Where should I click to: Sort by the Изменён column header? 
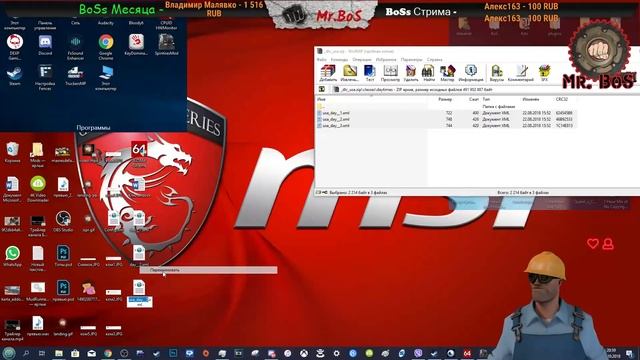(531, 99)
